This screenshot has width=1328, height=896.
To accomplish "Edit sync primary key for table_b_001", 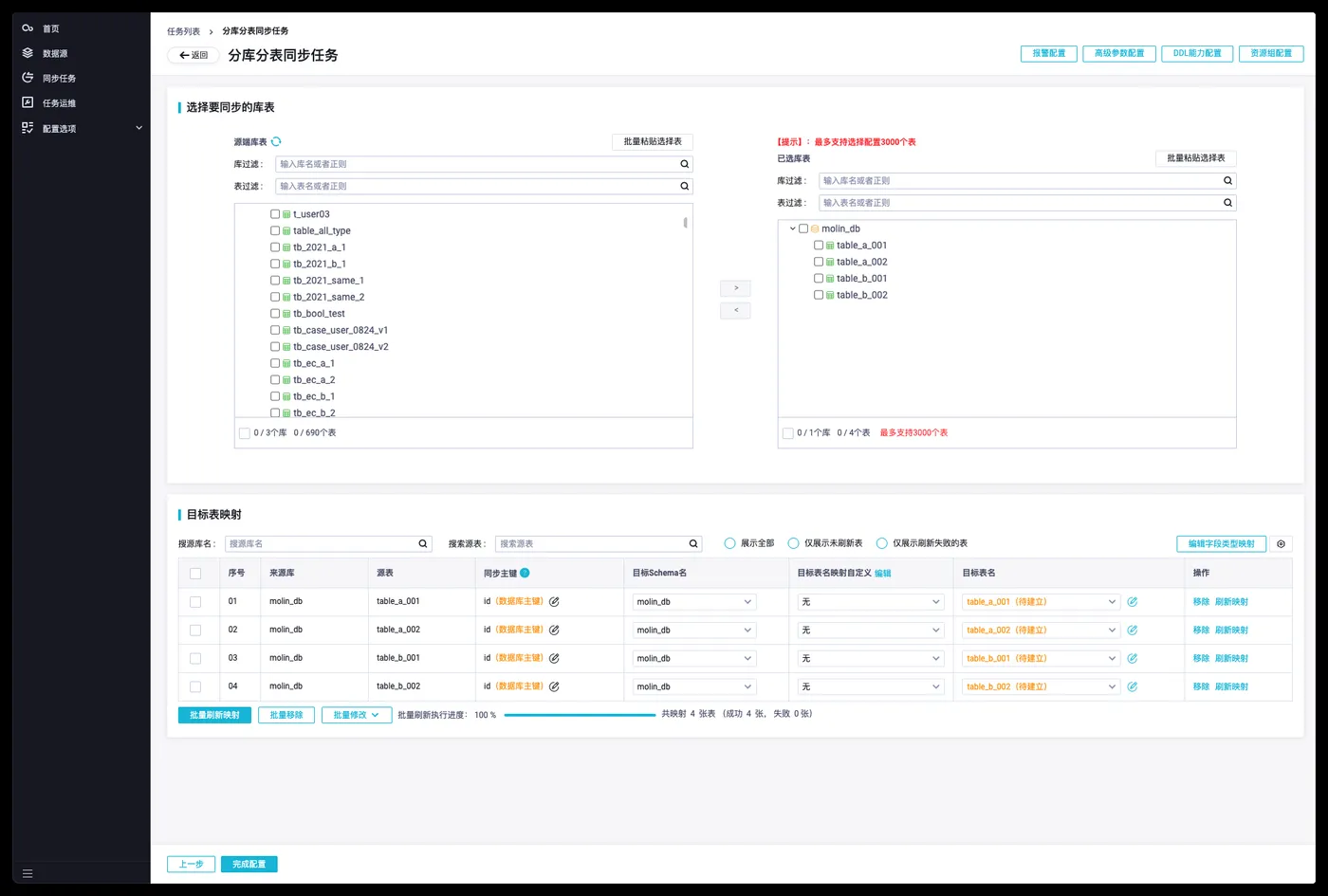I will click(554, 658).
